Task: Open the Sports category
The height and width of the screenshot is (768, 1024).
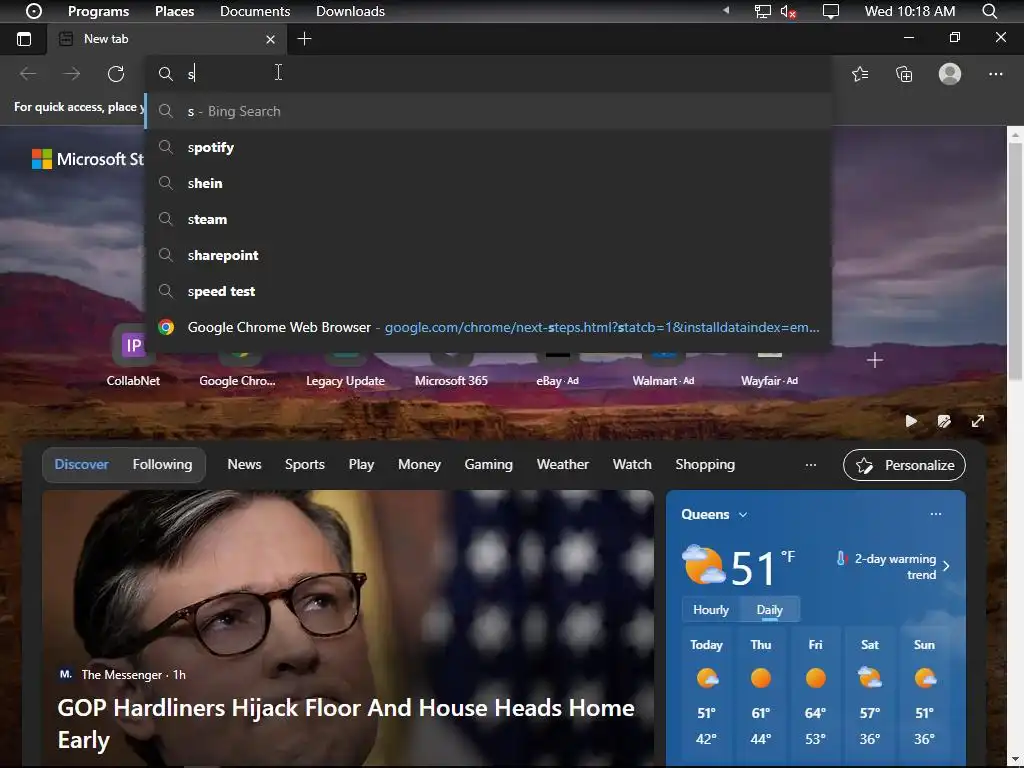Action: [304, 464]
